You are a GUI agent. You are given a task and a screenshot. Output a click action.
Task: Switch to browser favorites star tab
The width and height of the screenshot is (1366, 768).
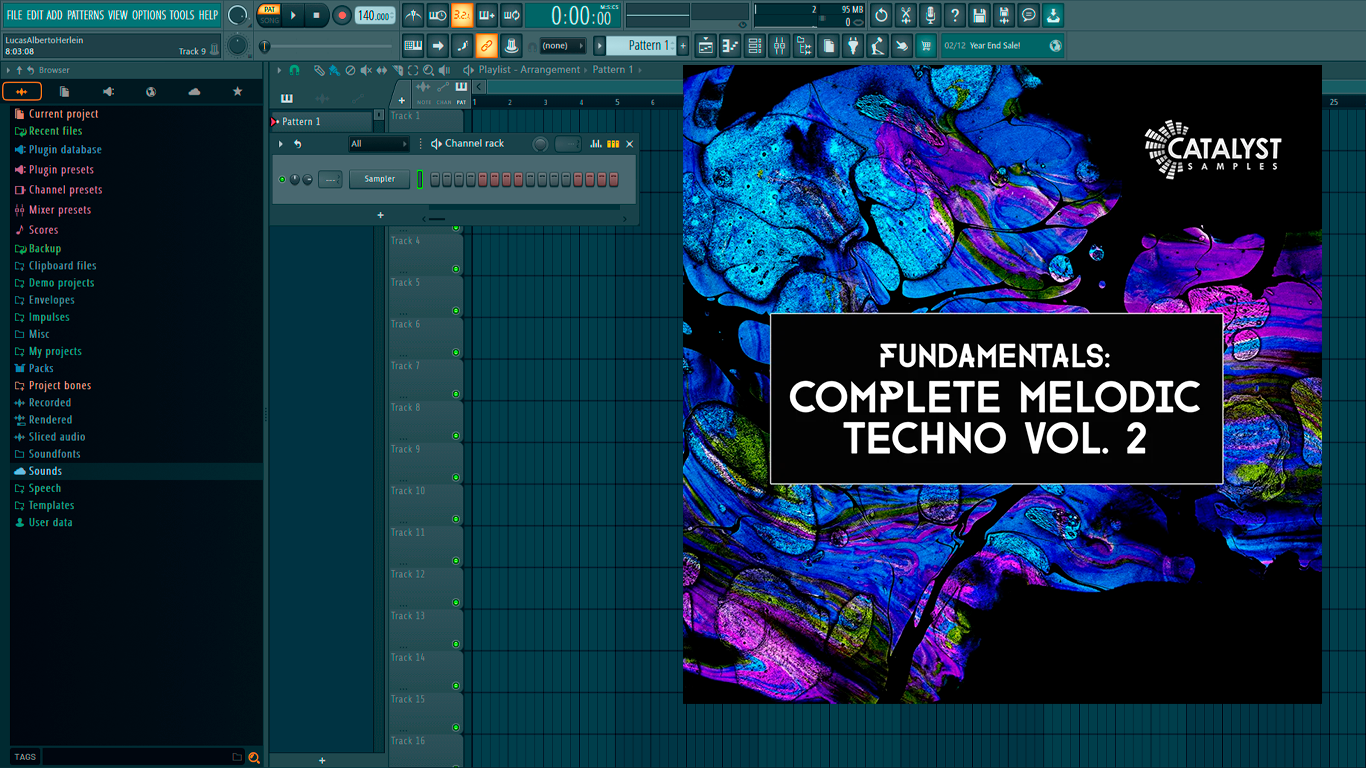pyautogui.click(x=237, y=91)
